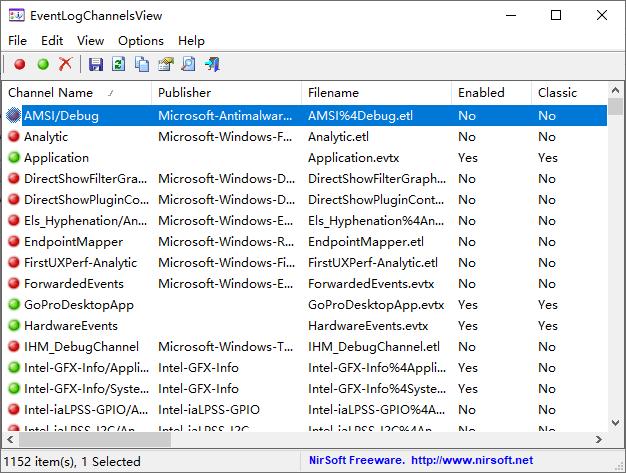Viewport: 626px width, 473px height.
Task: Click the magnifier Find toolbar icon
Action: click(188, 64)
